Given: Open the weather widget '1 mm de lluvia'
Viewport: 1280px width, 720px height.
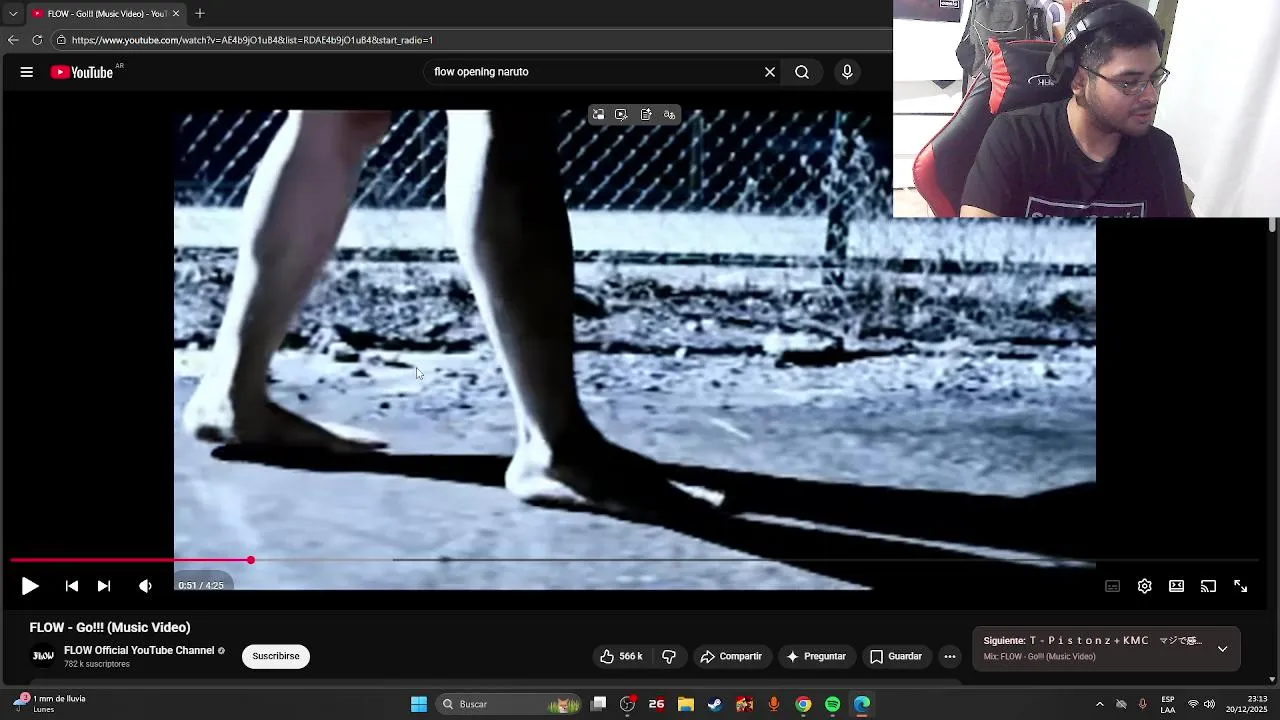Looking at the screenshot, I should click(50, 704).
